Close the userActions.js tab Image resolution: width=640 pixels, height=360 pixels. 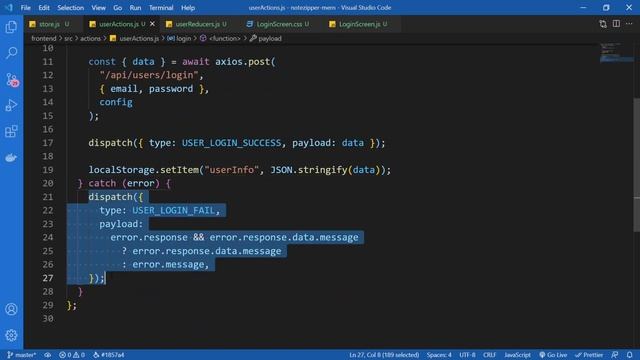152,24
